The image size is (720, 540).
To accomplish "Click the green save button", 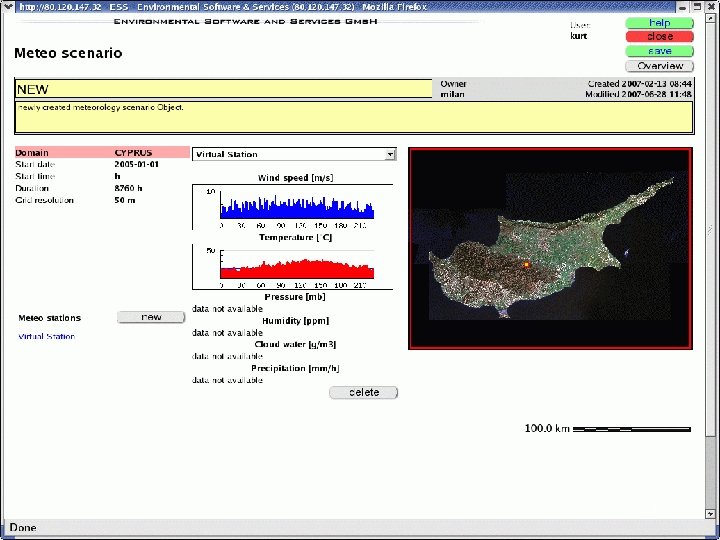I will point(659,51).
